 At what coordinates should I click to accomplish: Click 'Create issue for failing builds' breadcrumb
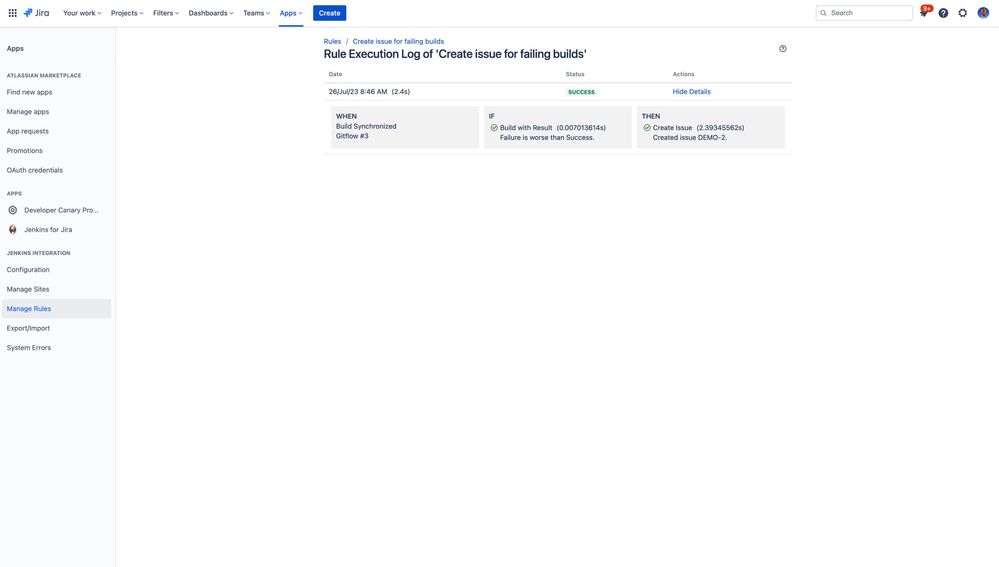pos(398,41)
